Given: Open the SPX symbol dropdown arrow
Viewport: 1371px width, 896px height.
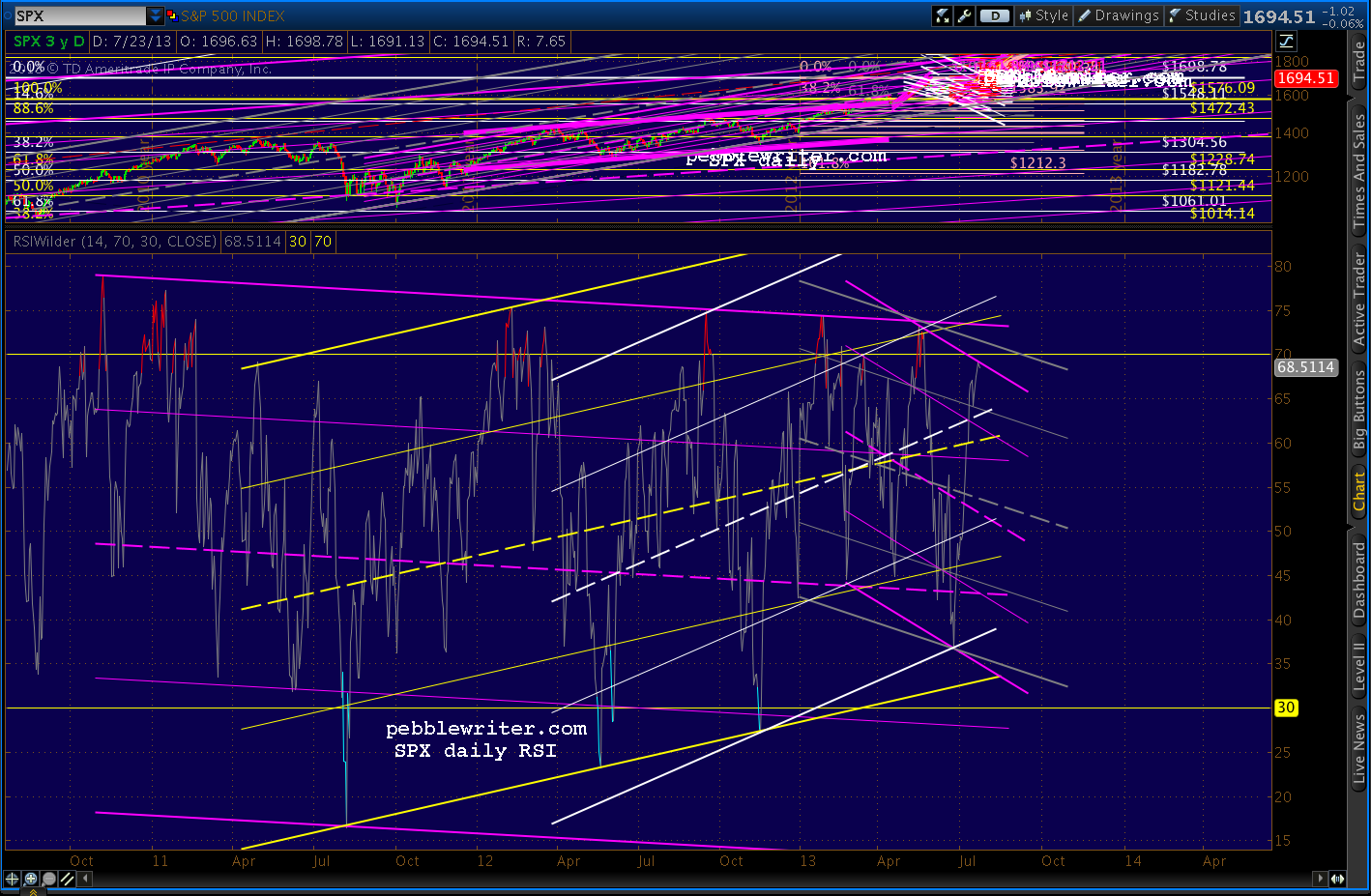Looking at the screenshot, I should tap(156, 15).
